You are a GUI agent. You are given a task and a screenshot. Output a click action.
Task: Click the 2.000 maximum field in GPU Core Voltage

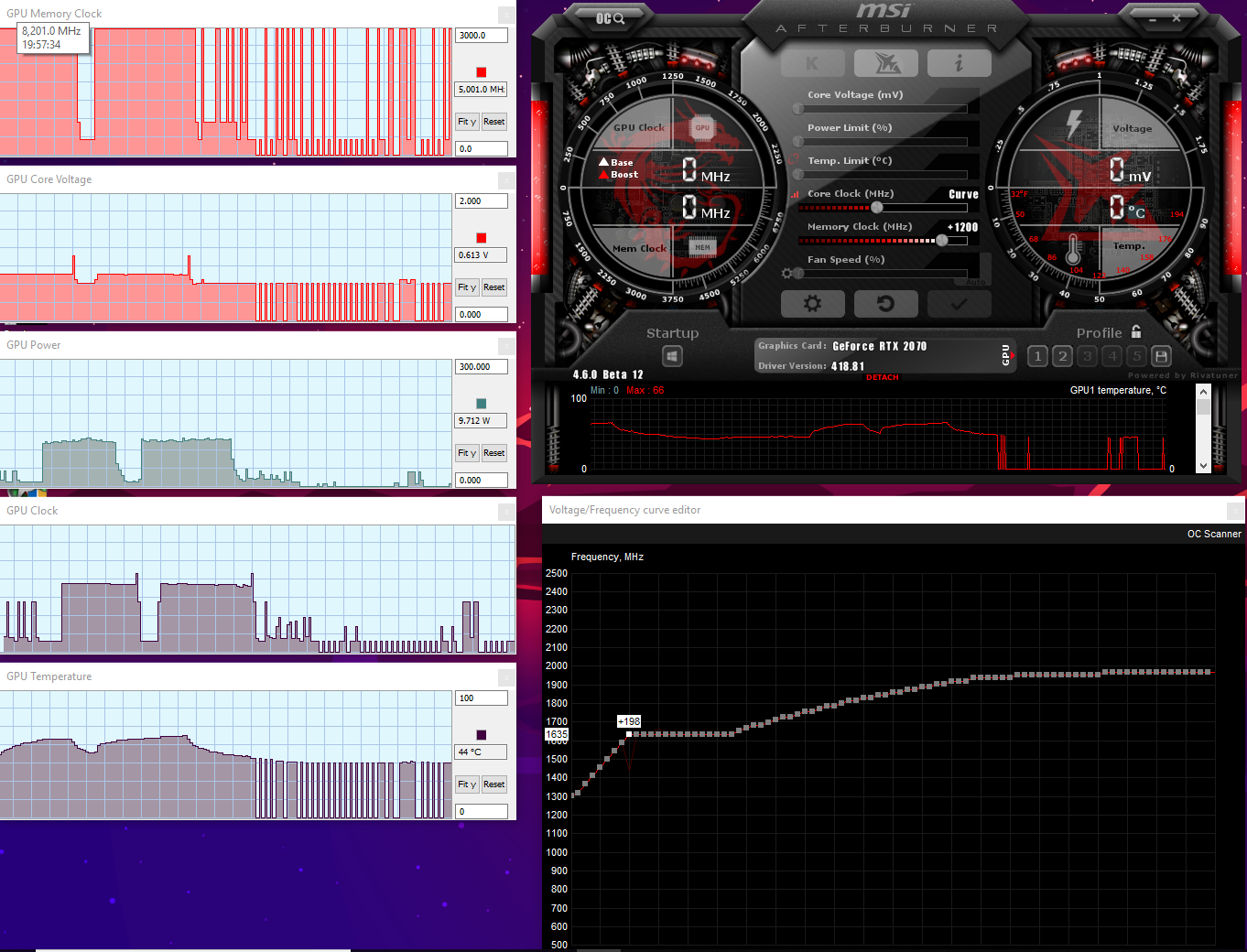coord(482,200)
